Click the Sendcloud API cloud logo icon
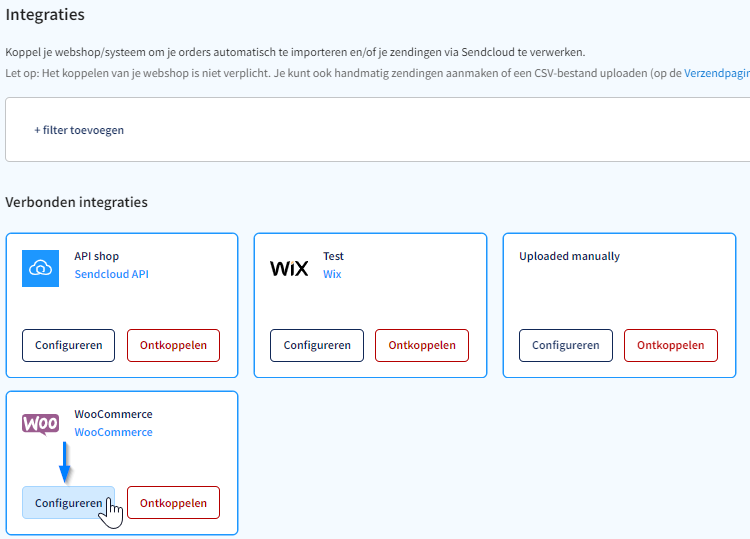 tap(41, 268)
